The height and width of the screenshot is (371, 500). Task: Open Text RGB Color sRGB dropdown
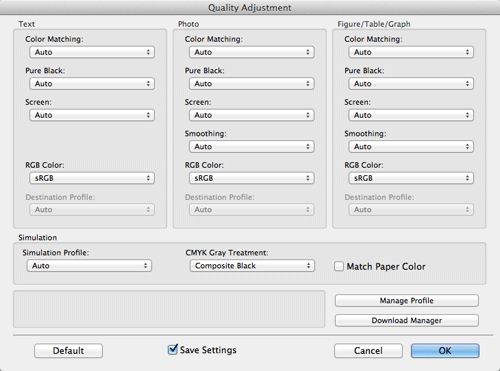[92, 178]
